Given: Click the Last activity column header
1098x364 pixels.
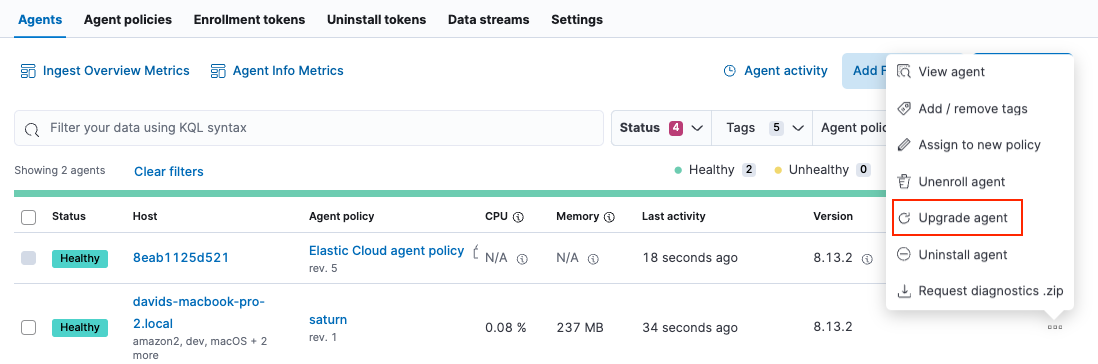Looking at the screenshot, I should point(674,216).
